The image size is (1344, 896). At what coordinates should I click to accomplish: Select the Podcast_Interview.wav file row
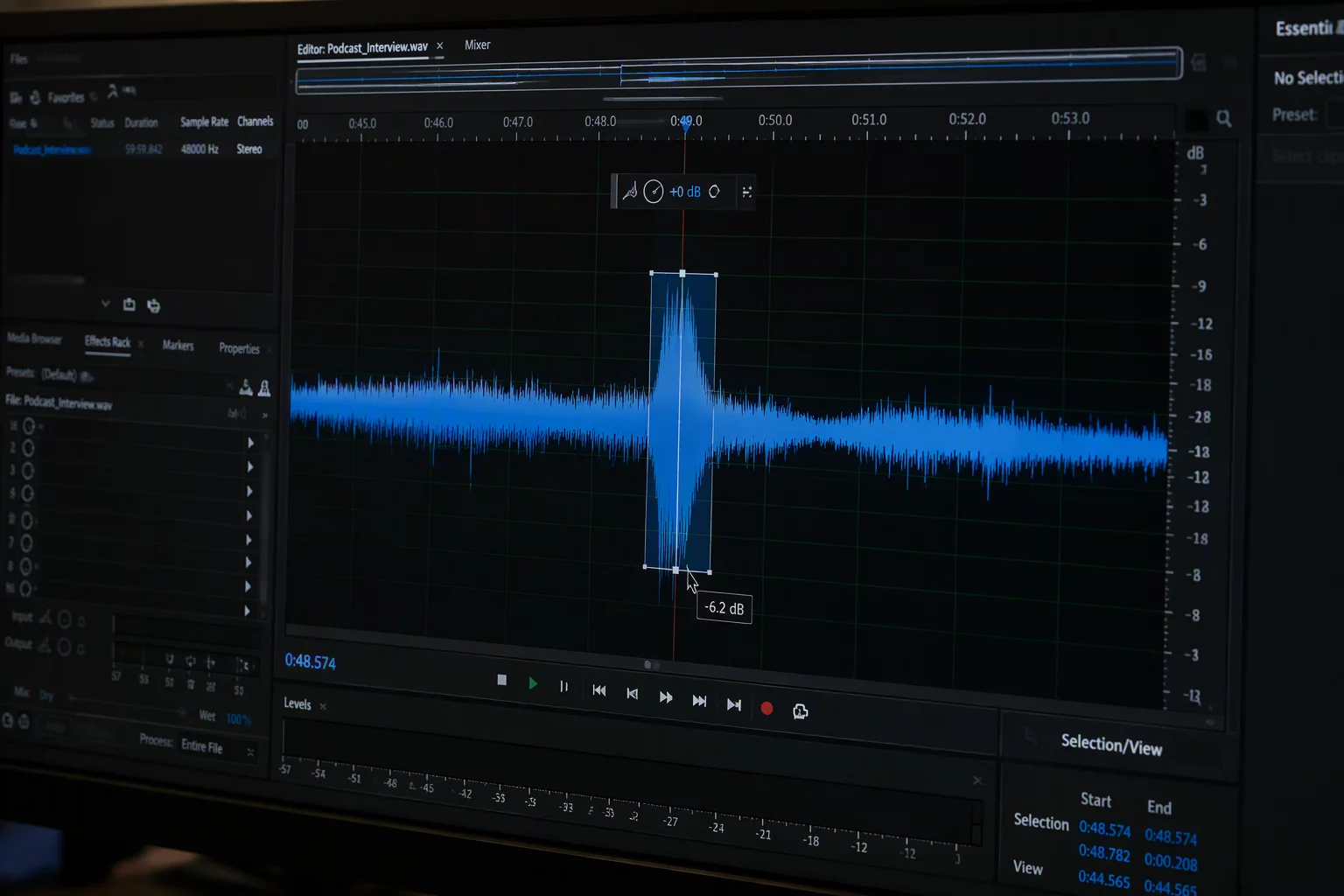point(140,150)
